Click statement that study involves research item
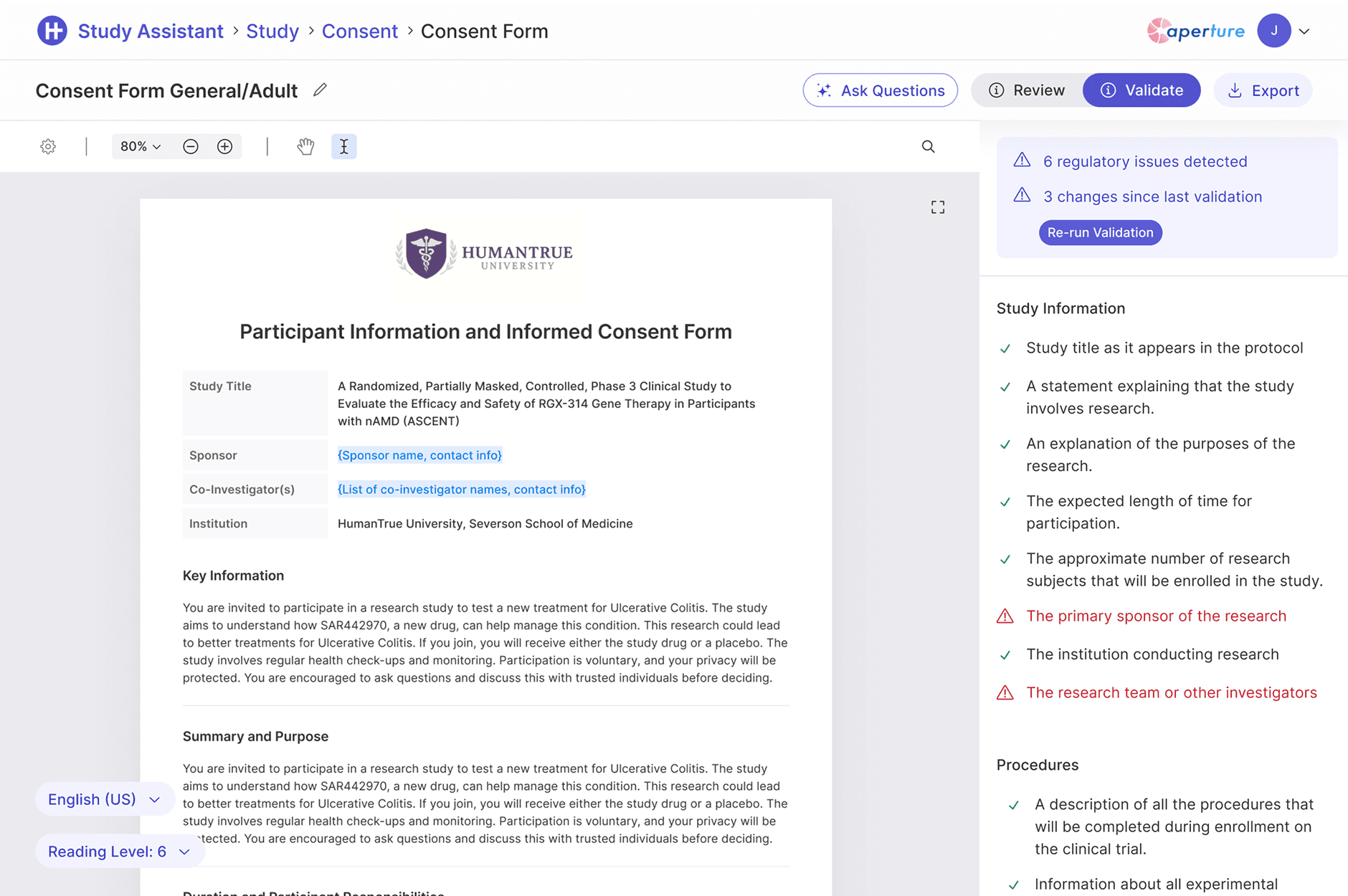 pyautogui.click(x=1159, y=397)
